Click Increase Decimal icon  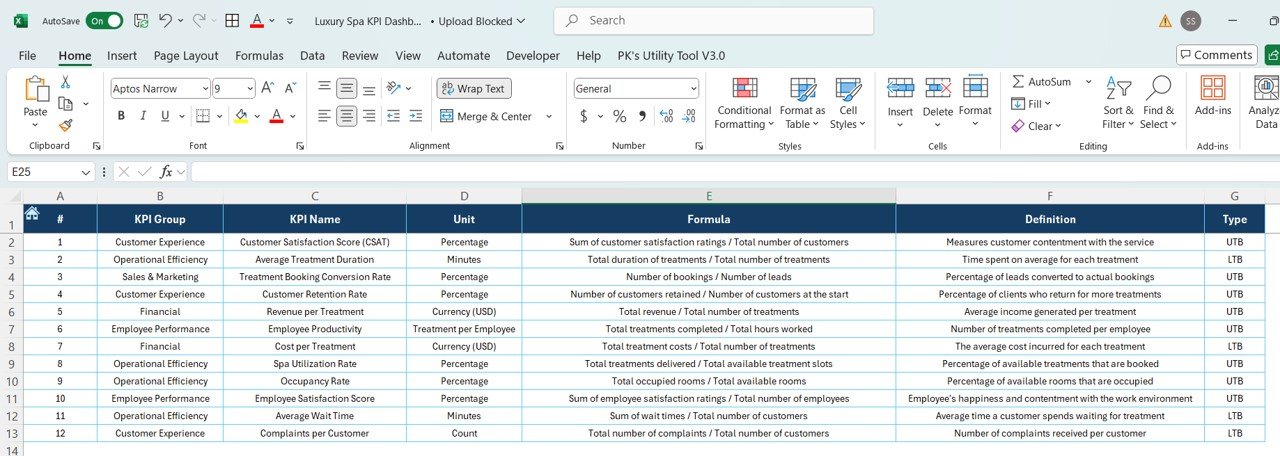[667, 116]
